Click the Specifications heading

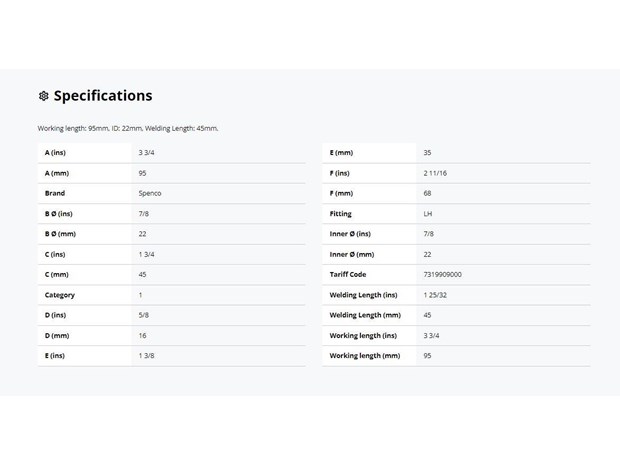tap(103, 96)
